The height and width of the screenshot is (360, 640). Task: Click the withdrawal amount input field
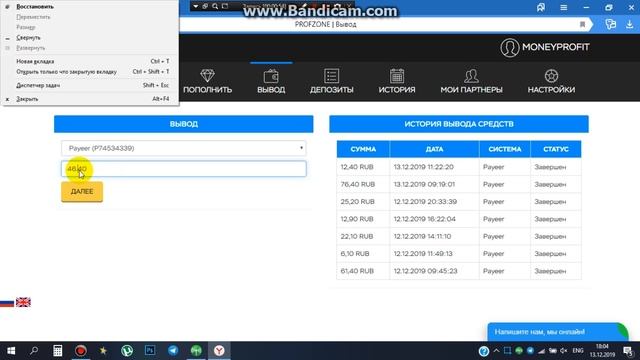click(x=184, y=169)
